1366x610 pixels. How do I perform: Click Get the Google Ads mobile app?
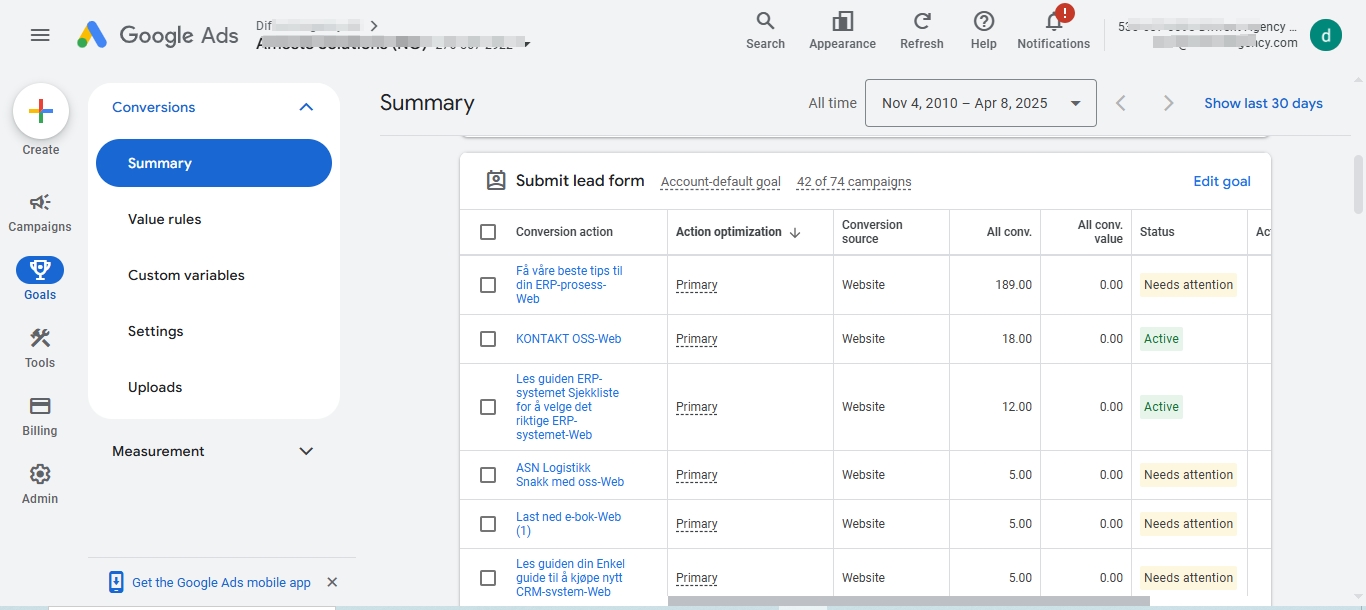pos(221,582)
